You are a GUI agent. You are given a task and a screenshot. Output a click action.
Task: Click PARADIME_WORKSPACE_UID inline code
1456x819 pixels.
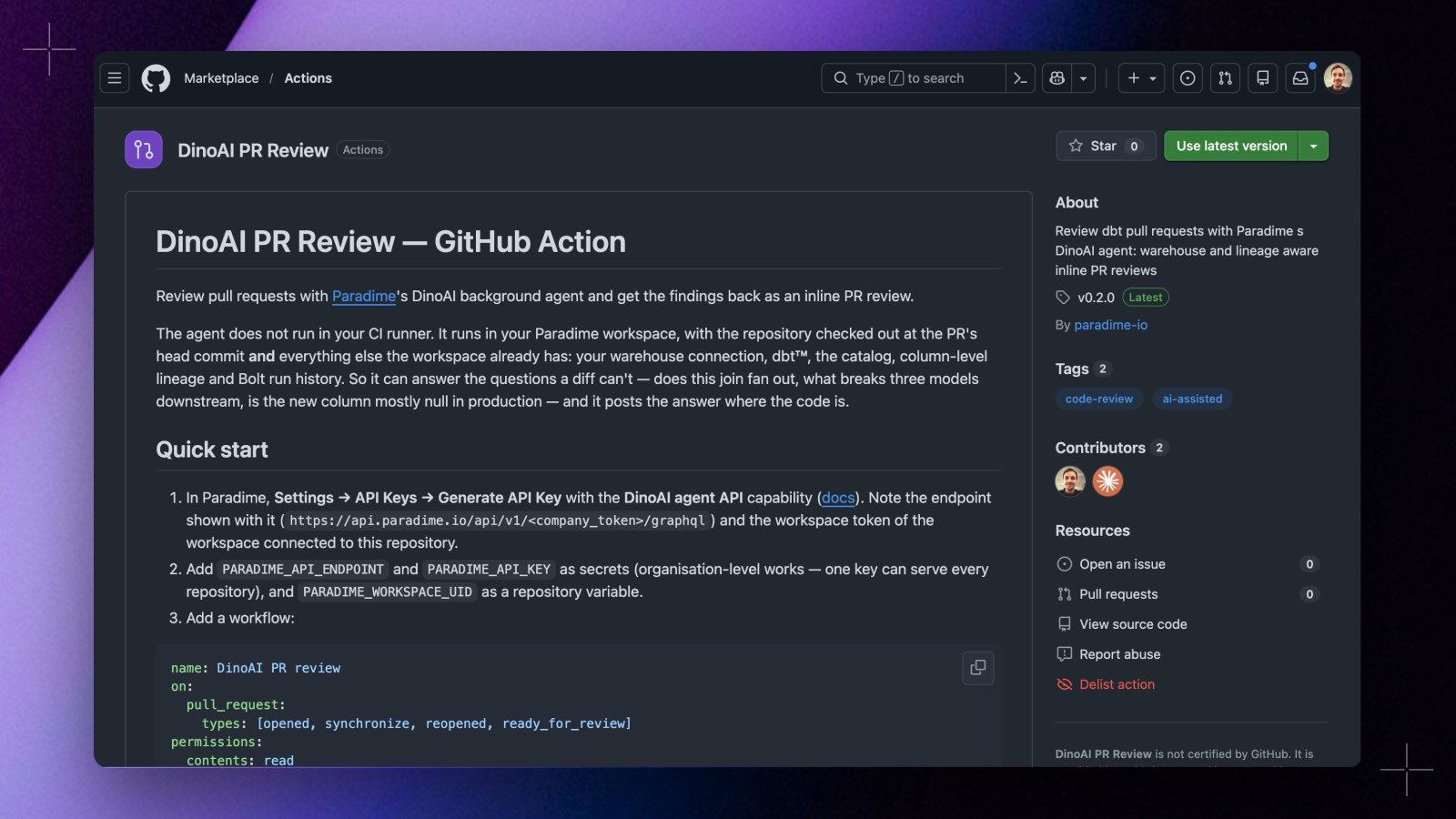point(388,592)
